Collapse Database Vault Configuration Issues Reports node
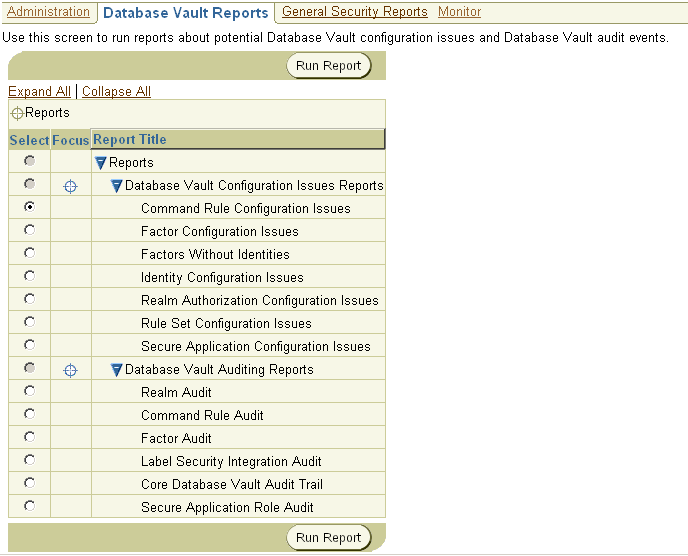 tap(116, 186)
